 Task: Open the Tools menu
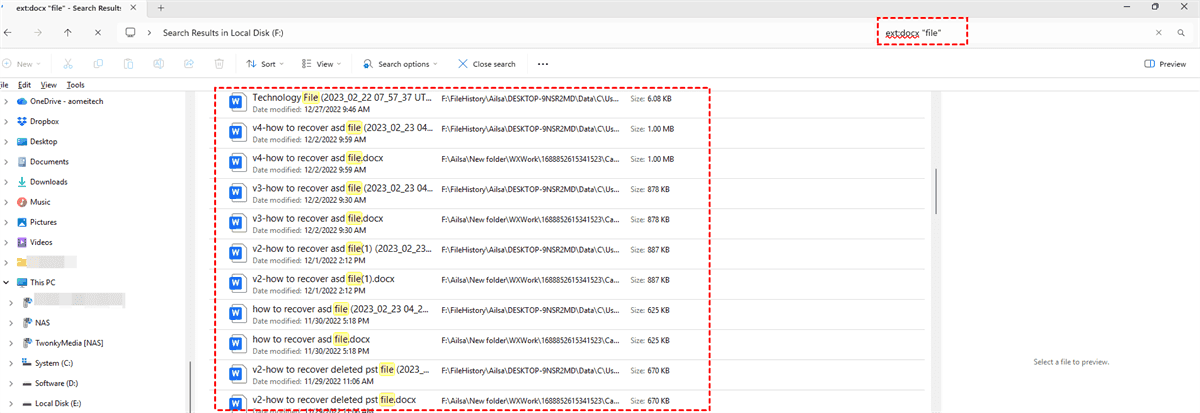click(75, 85)
